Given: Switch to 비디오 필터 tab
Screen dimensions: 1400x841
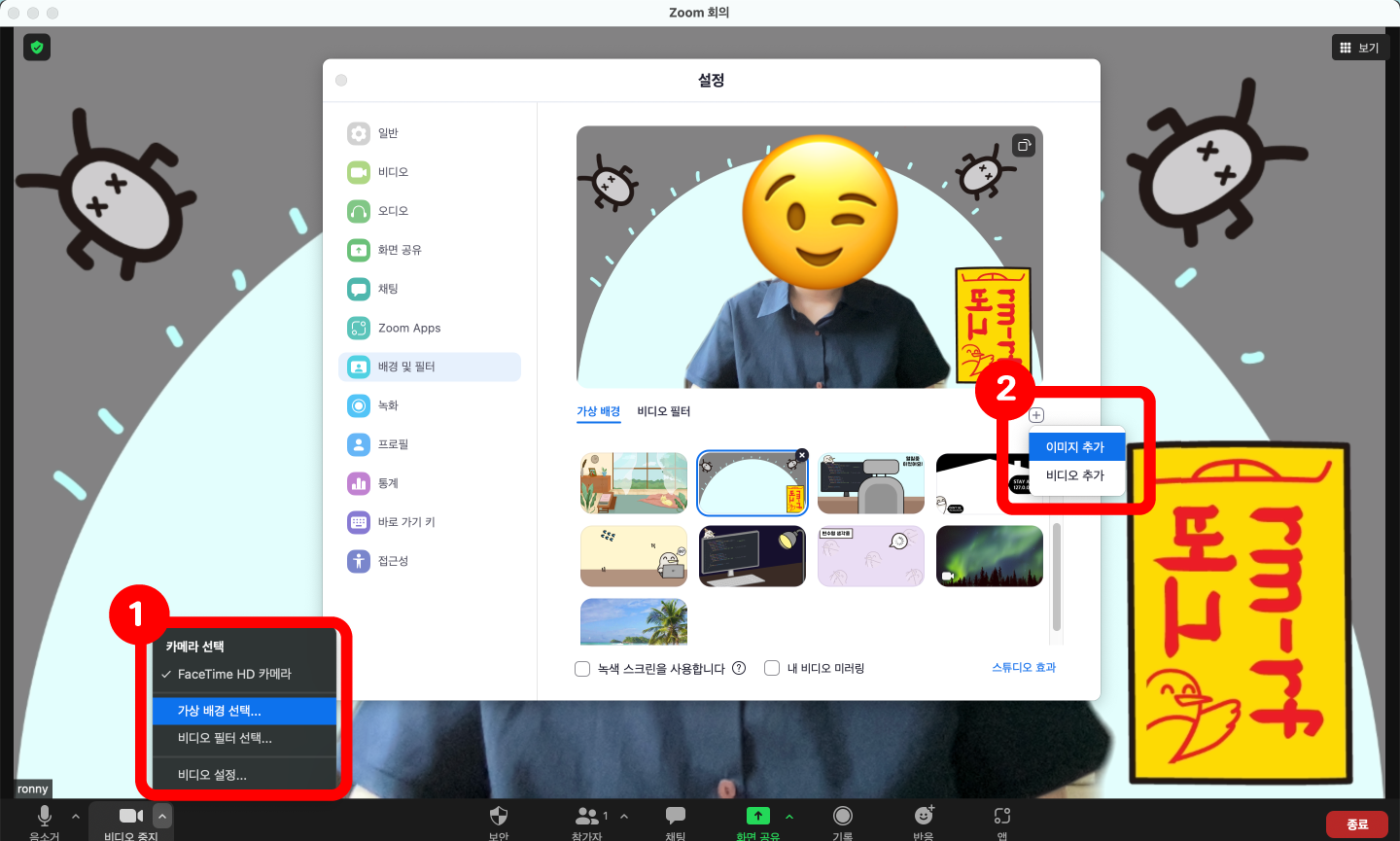Looking at the screenshot, I should (x=664, y=411).
